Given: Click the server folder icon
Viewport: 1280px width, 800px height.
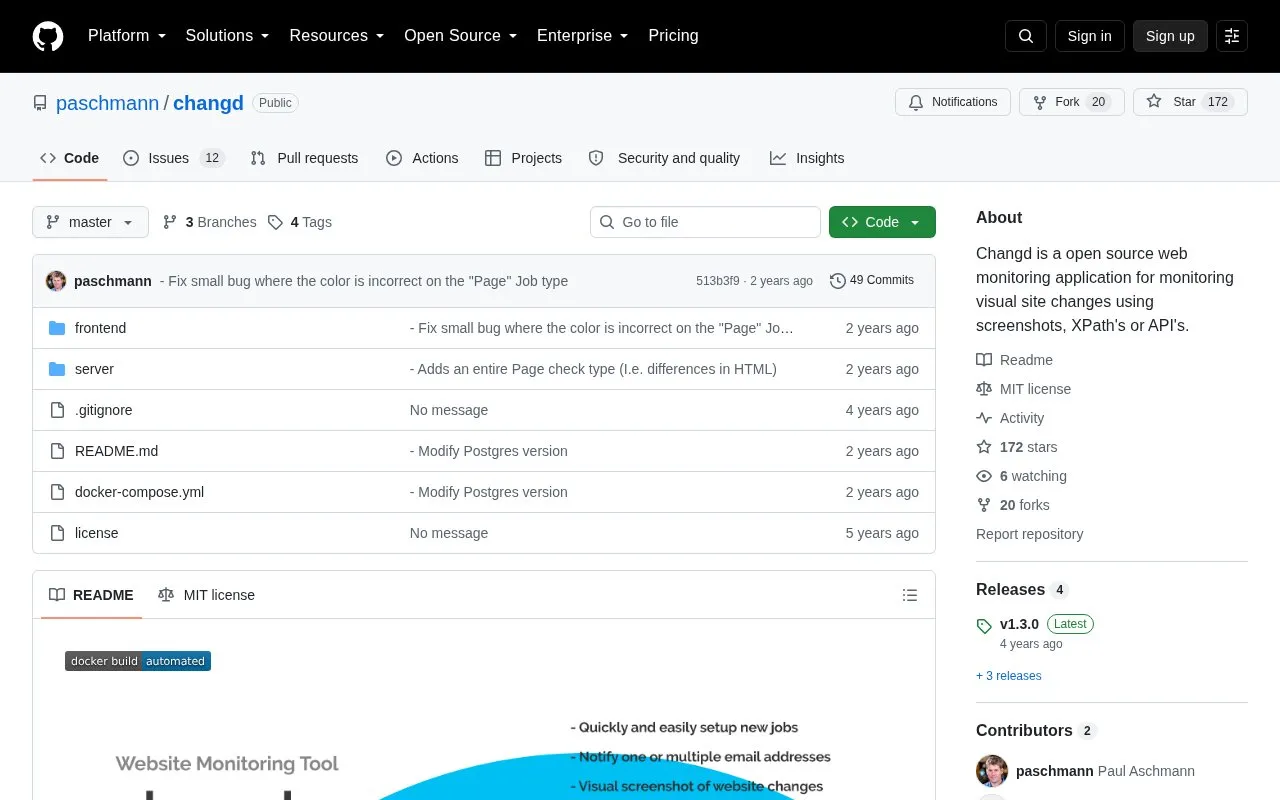Looking at the screenshot, I should (57, 369).
